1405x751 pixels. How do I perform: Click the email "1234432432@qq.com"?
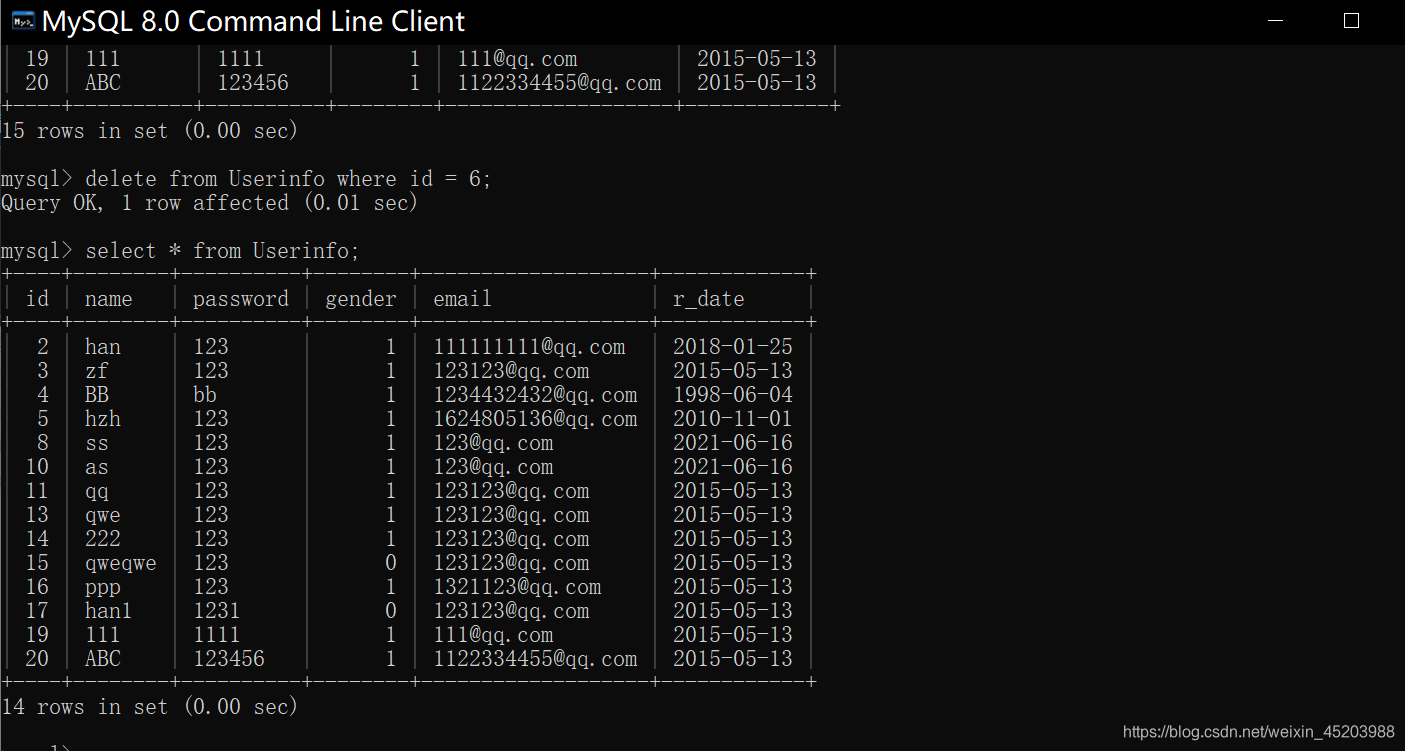point(535,395)
